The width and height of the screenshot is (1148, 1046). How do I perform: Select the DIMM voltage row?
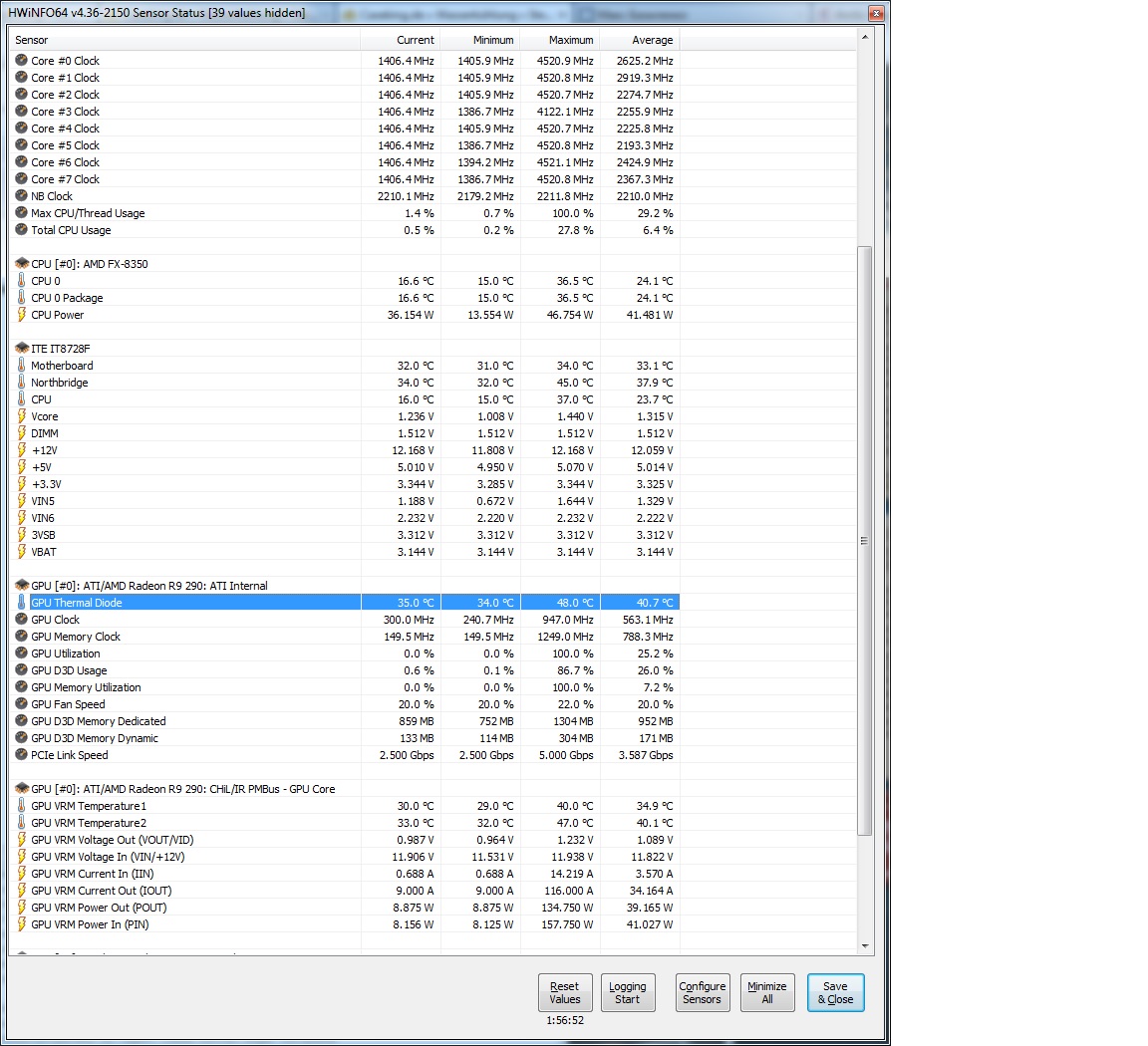[344, 432]
